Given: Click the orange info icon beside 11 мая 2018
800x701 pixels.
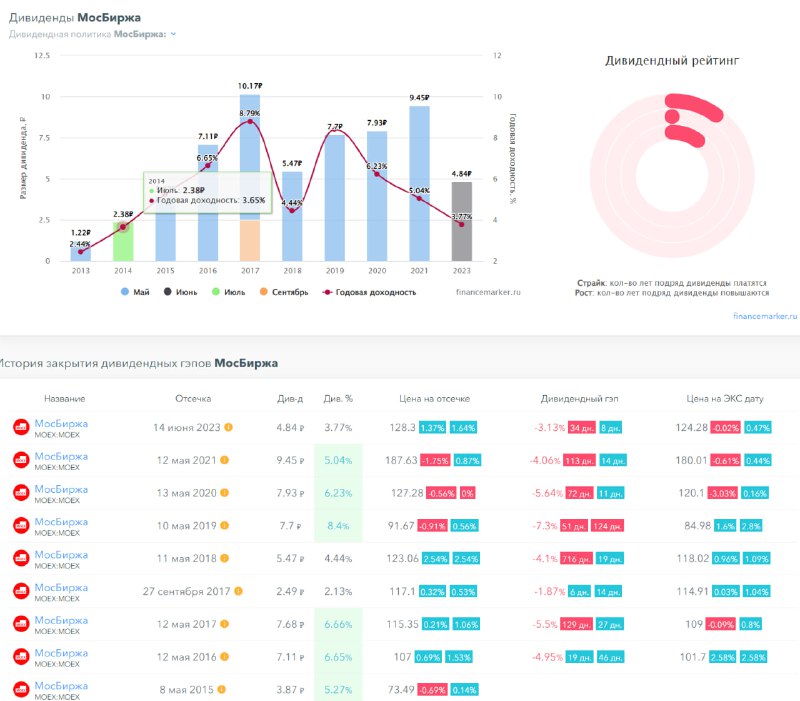Looking at the screenshot, I should [x=224, y=558].
